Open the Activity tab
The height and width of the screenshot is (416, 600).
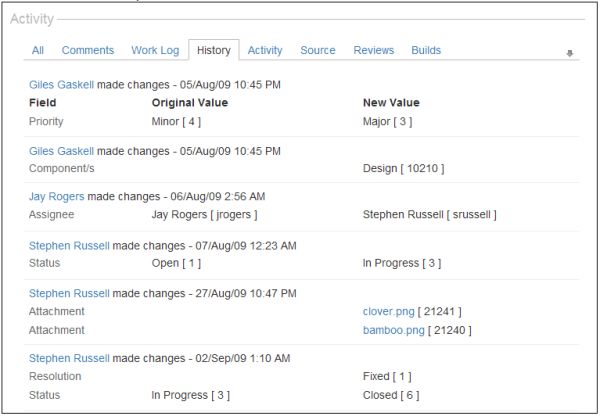click(265, 50)
